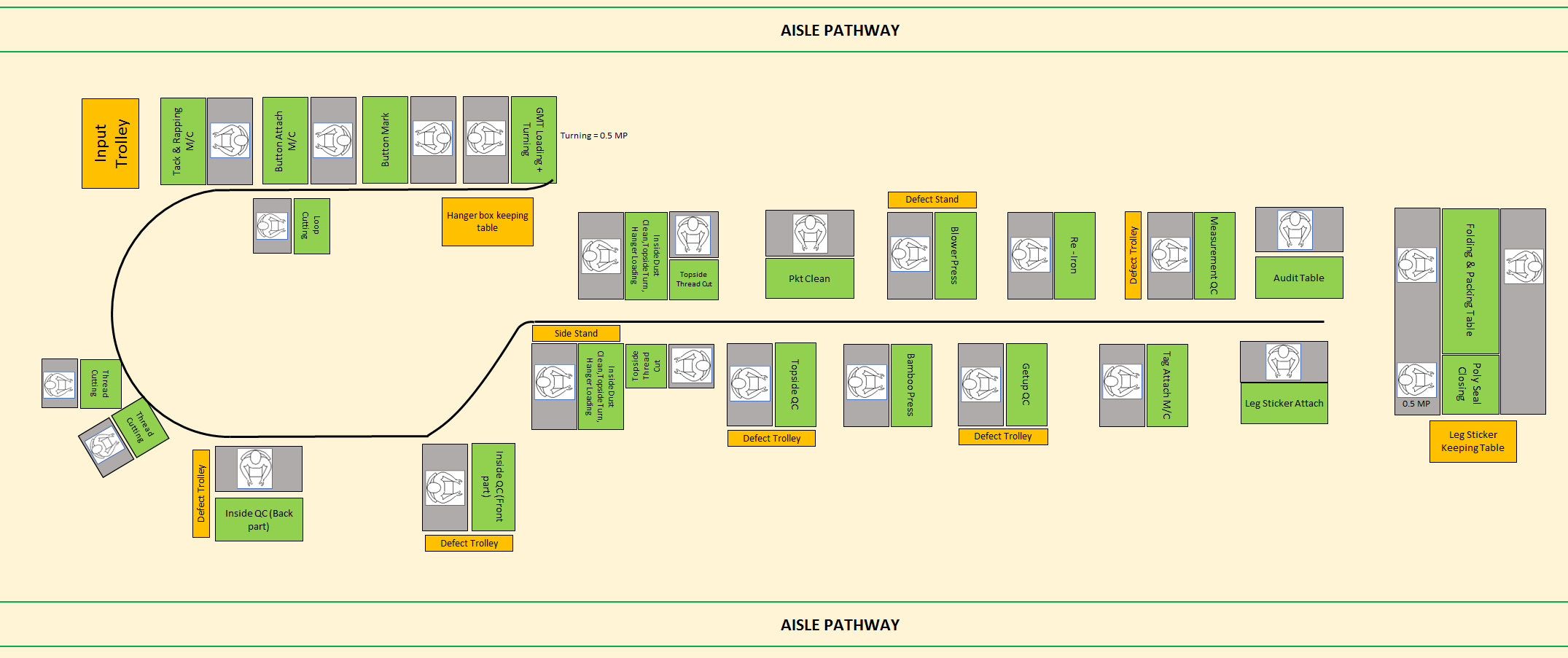Select the Side Stand box
The height and width of the screenshot is (658, 1568).
pyautogui.click(x=576, y=333)
